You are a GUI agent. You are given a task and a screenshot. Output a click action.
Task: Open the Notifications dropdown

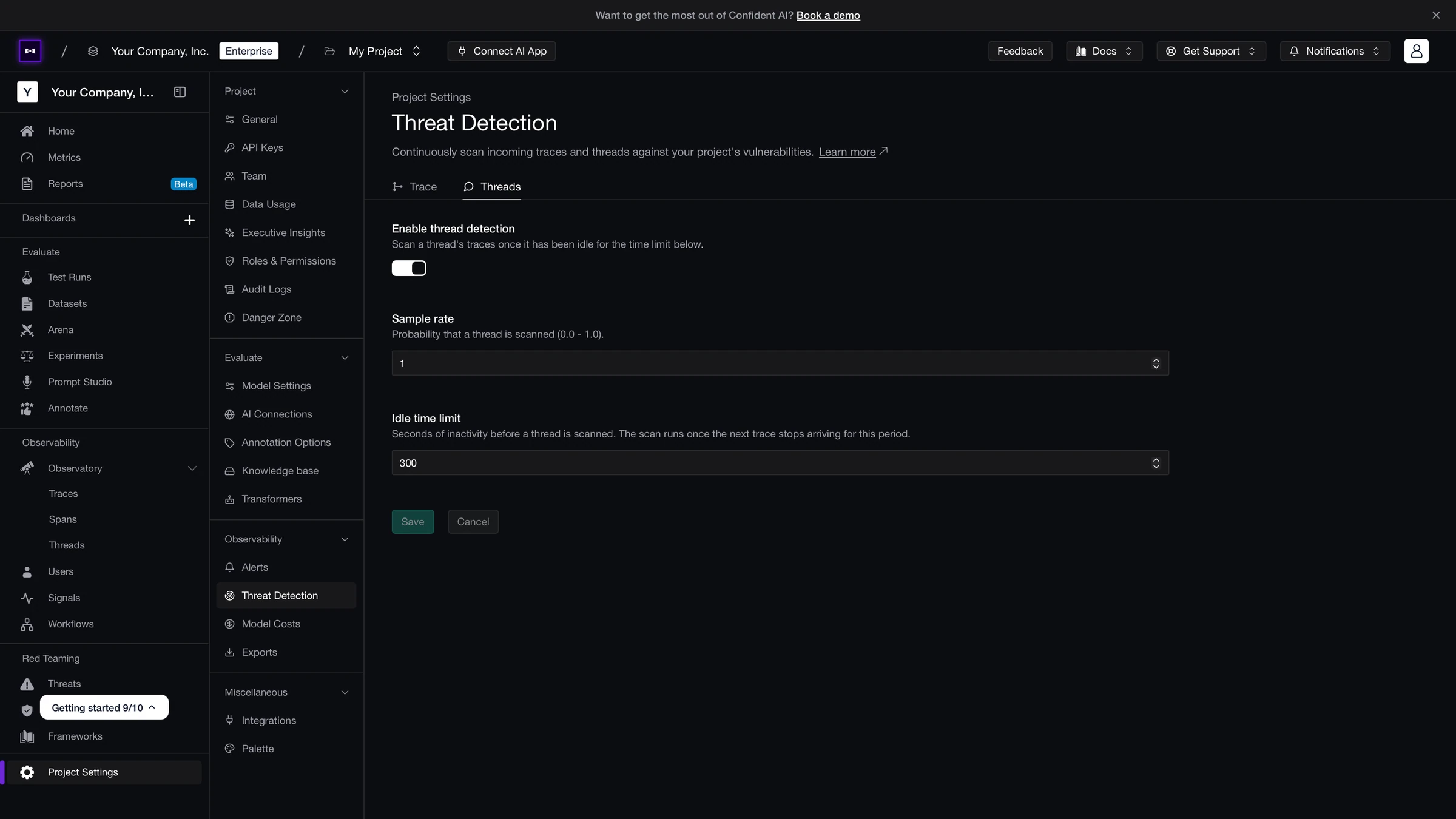click(x=1335, y=51)
